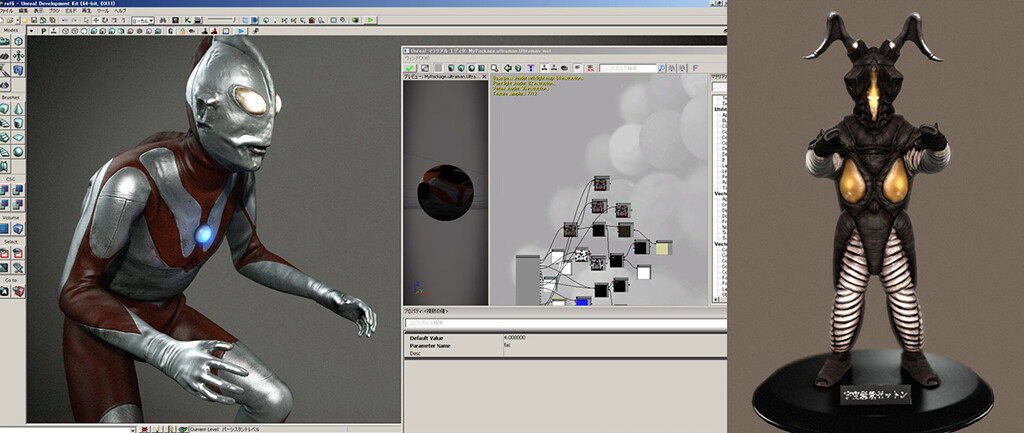Create a Cube brush from Brushes panel
The image size is (1024, 433).
tap(5, 108)
